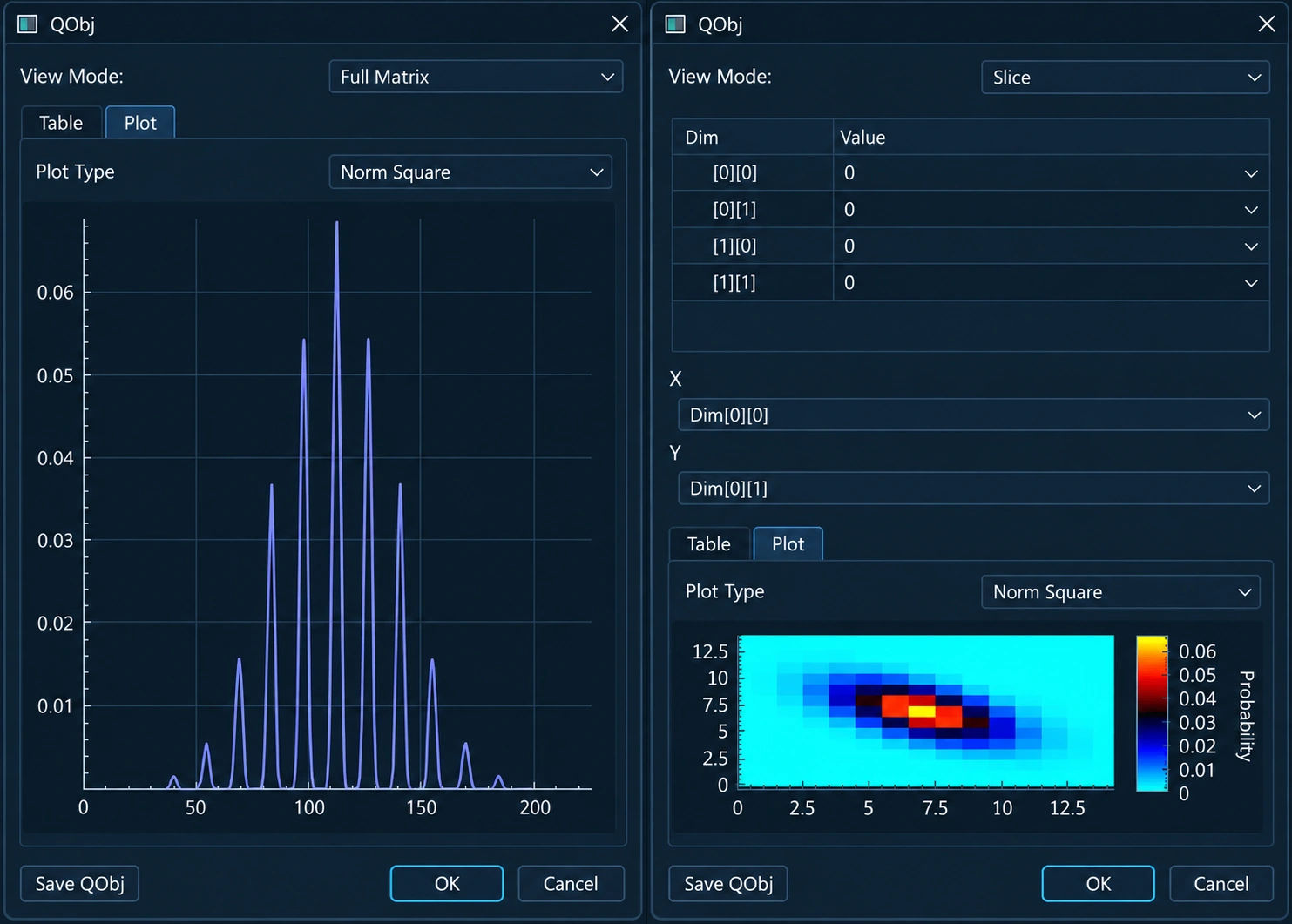Switch to the Table tab in left window

pos(61,123)
